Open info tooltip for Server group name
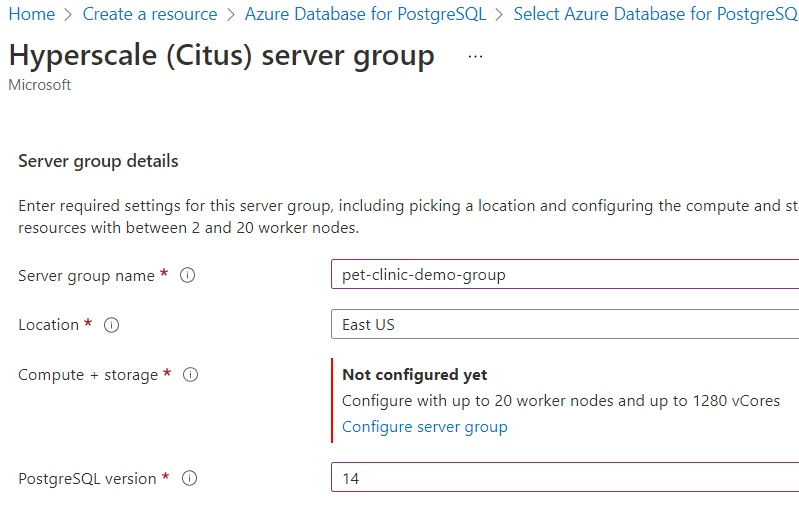799x512 pixels. coord(188,276)
